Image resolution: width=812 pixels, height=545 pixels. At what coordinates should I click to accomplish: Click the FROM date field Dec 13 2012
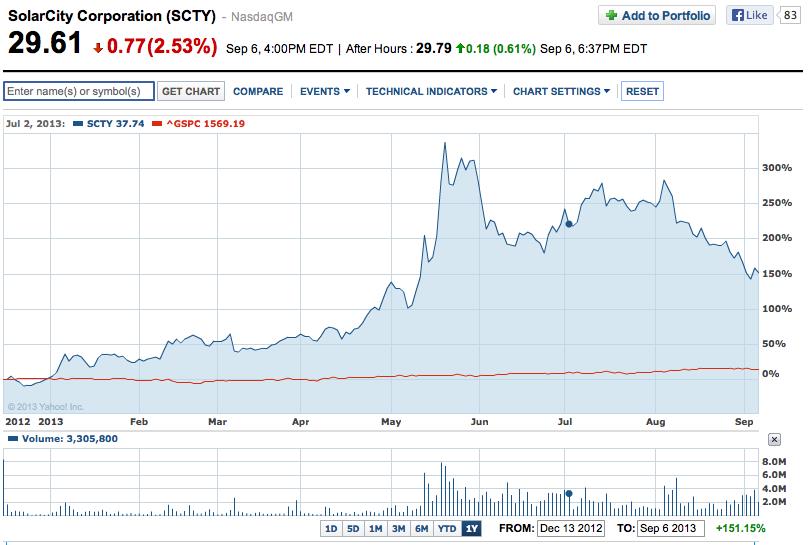click(x=571, y=528)
